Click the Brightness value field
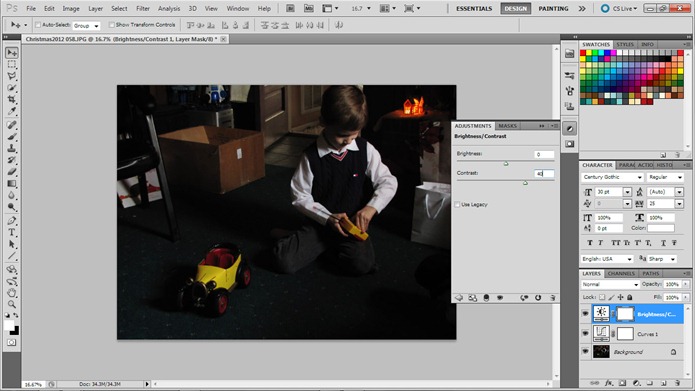Screen dimensions: 695x391 pyautogui.click(x=544, y=154)
